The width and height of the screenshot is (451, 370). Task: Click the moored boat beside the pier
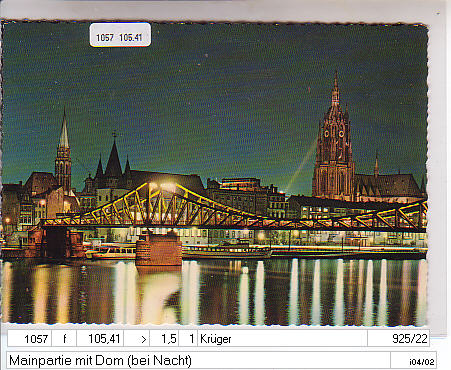112,252
